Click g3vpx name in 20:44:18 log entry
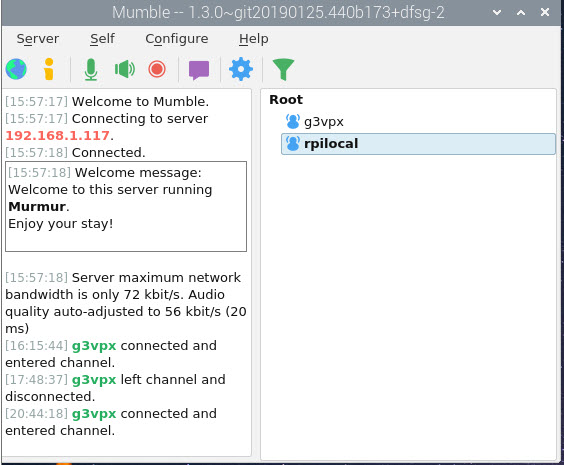Image resolution: width=564 pixels, height=465 pixels. click(x=94, y=414)
